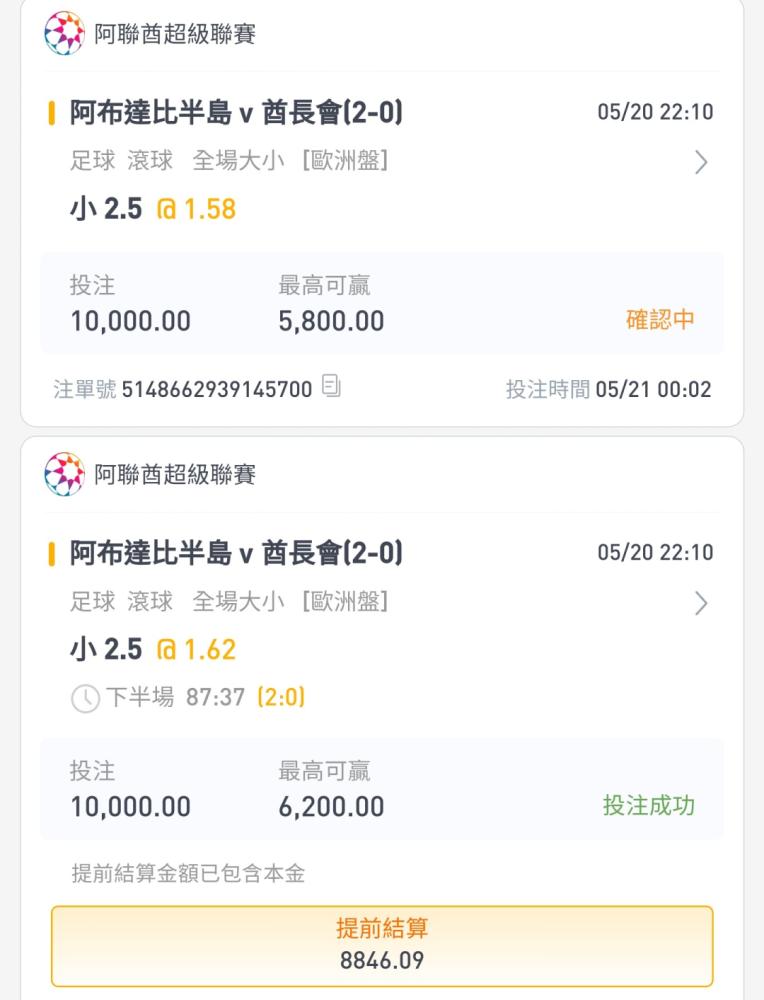Click the 投注時間 05/21 00:02 text
The image size is (764, 1000).
pyautogui.click(x=608, y=389)
